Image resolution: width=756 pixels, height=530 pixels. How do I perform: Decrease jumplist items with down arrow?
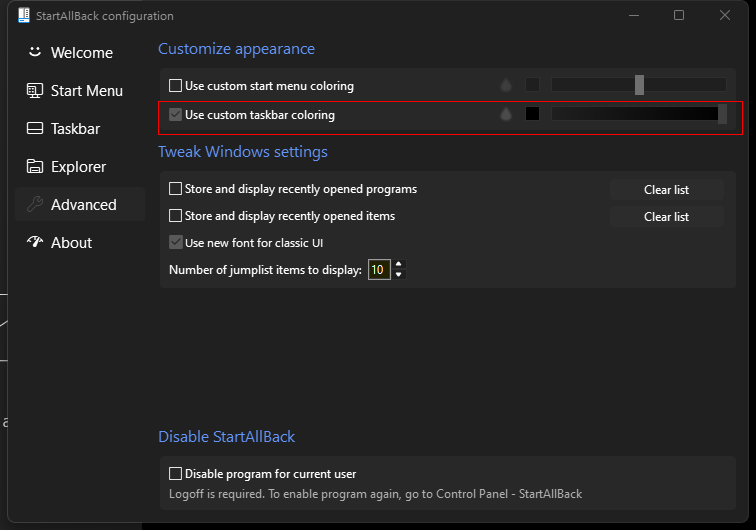pyautogui.click(x=398, y=274)
